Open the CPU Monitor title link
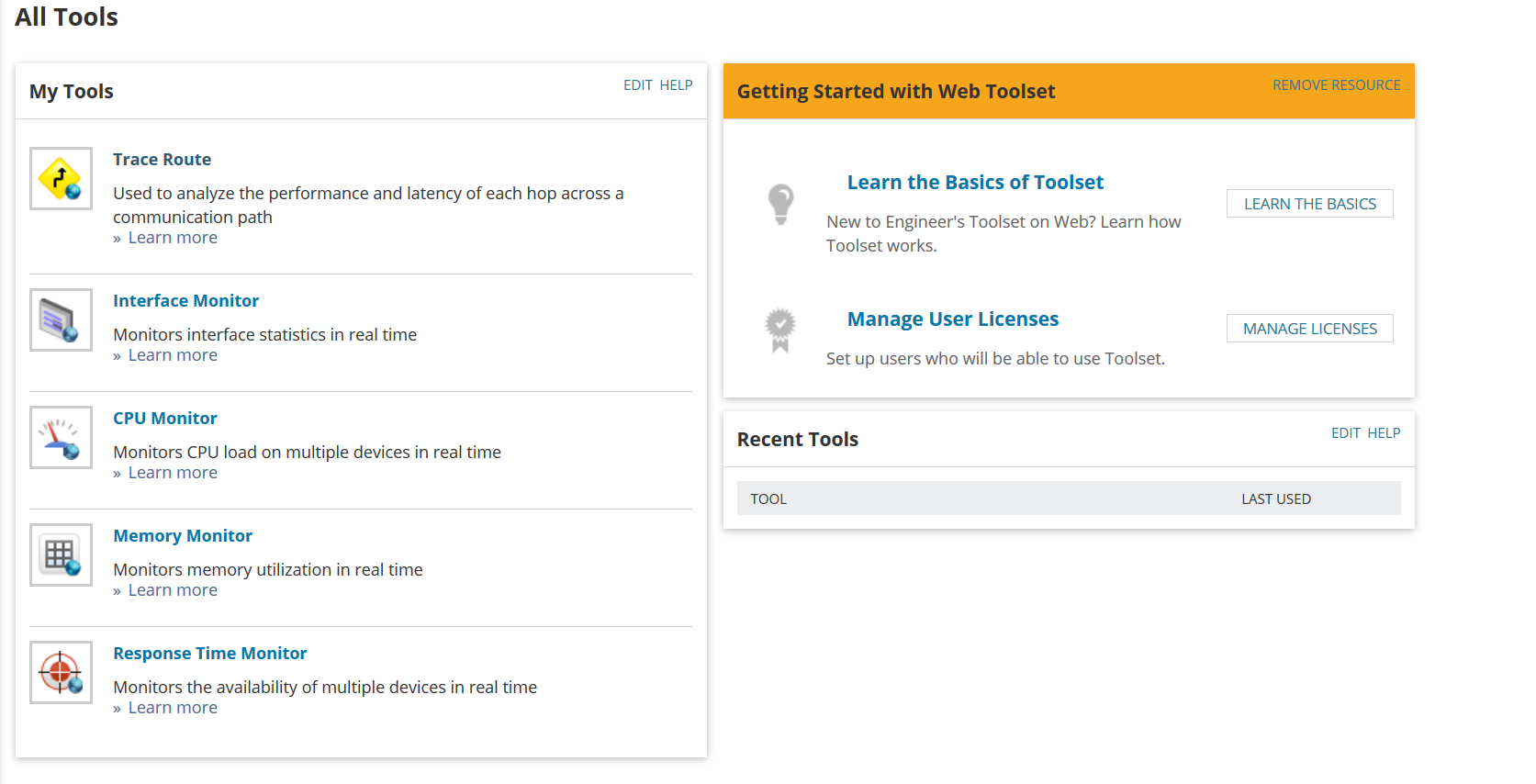Viewport: 1536px width, 784px height. tap(165, 418)
